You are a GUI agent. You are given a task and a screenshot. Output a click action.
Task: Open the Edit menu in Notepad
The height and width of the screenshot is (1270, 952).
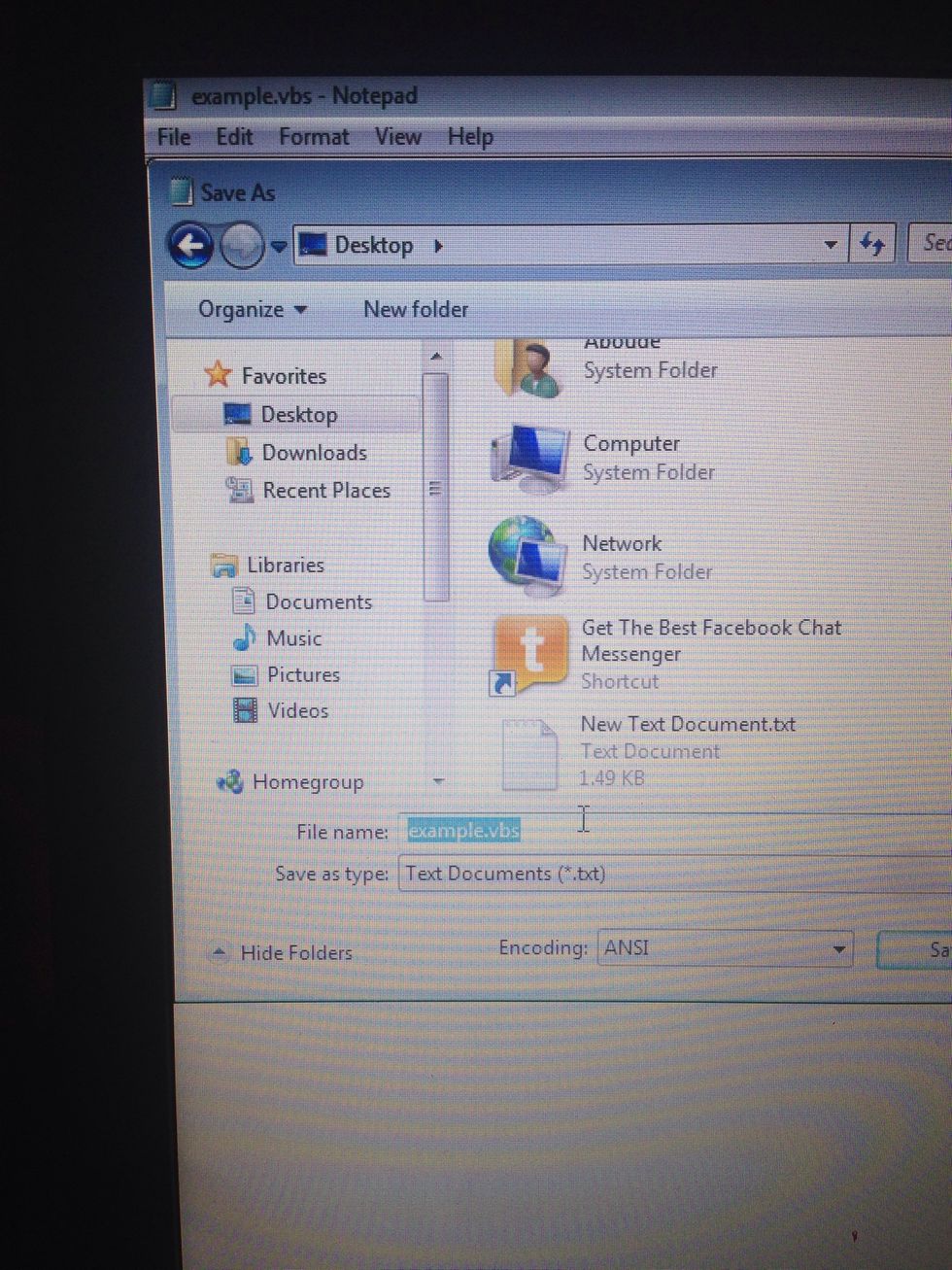[x=234, y=137]
